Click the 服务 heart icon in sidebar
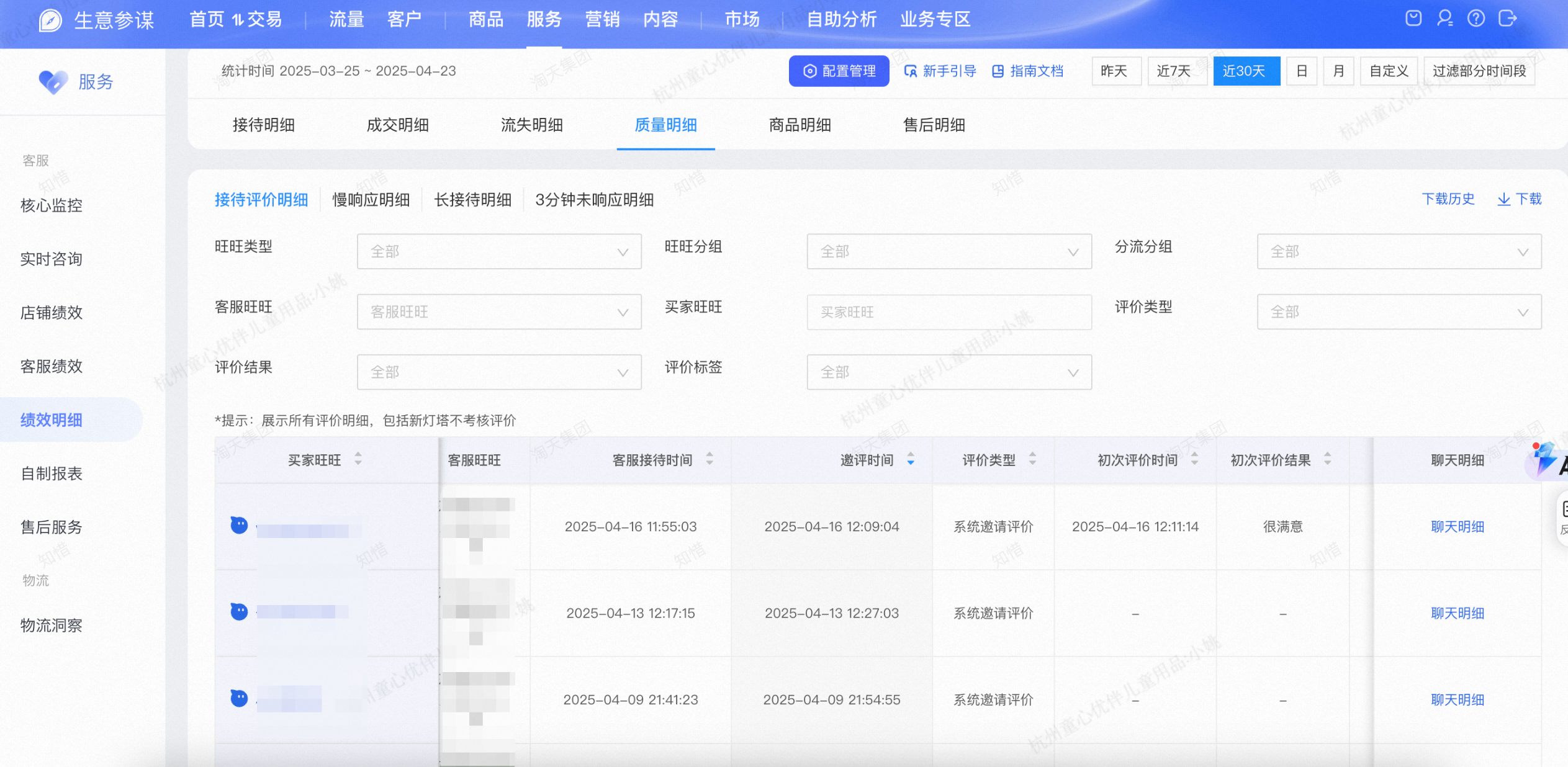The width and height of the screenshot is (1568, 767). [53, 82]
